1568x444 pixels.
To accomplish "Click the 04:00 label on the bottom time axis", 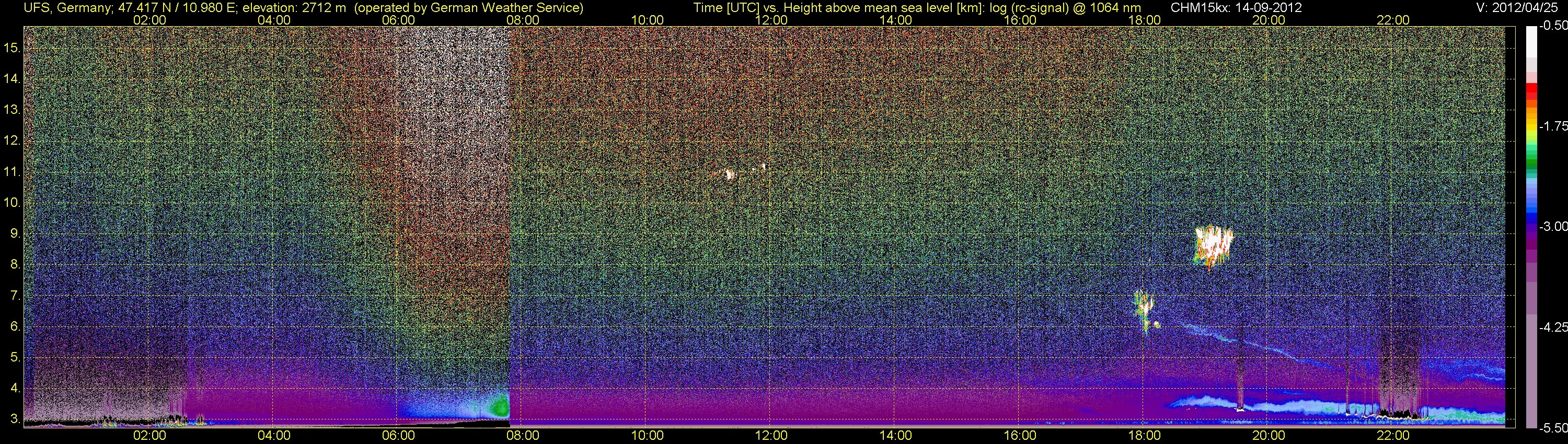I will tap(274, 436).
